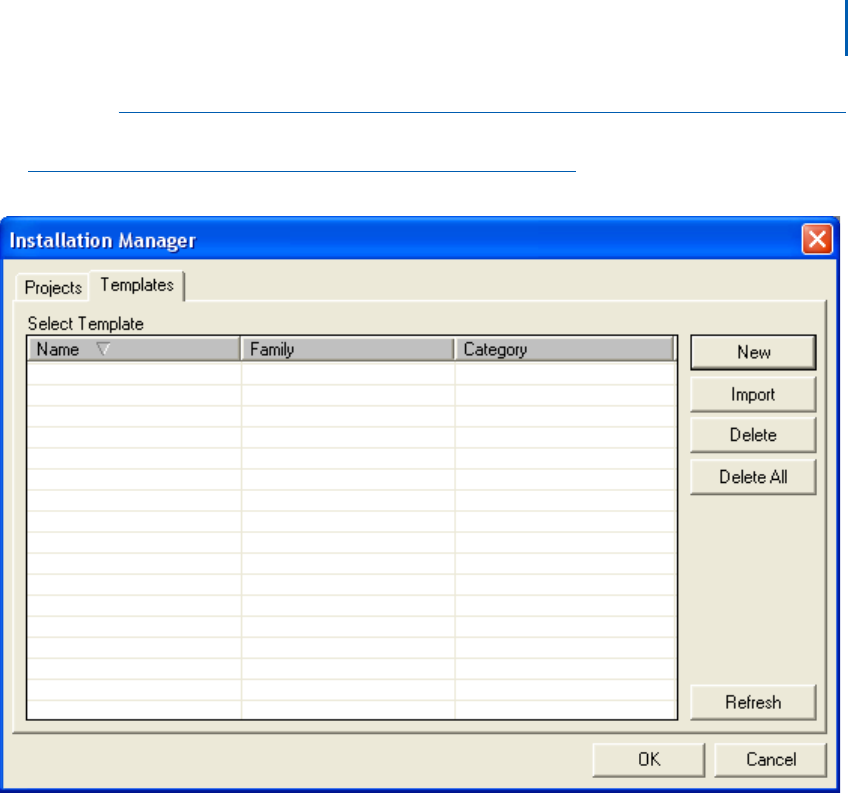Click first empty cell under Family column
The height and width of the screenshot is (793, 848).
click(x=347, y=373)
